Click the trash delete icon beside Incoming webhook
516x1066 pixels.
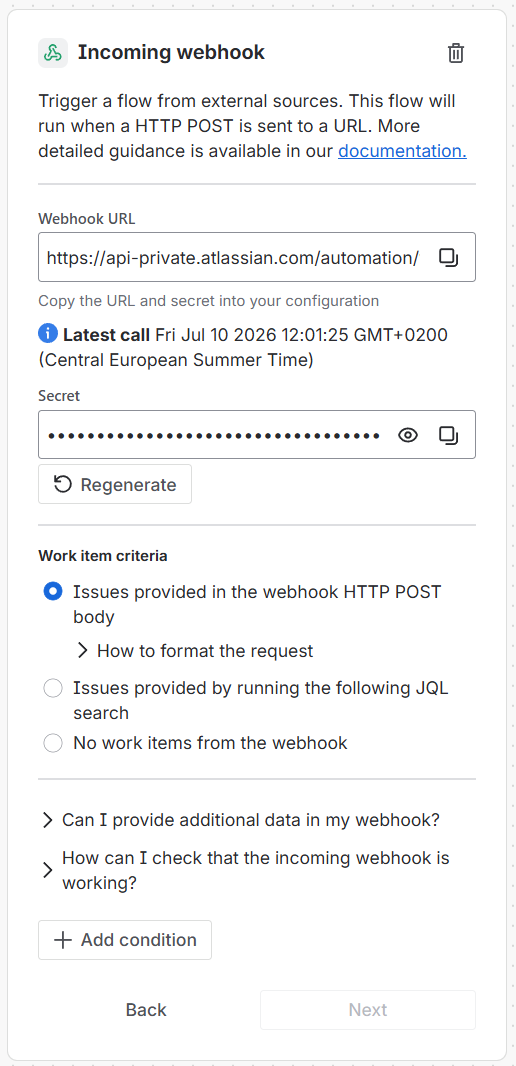coord(455,53)
